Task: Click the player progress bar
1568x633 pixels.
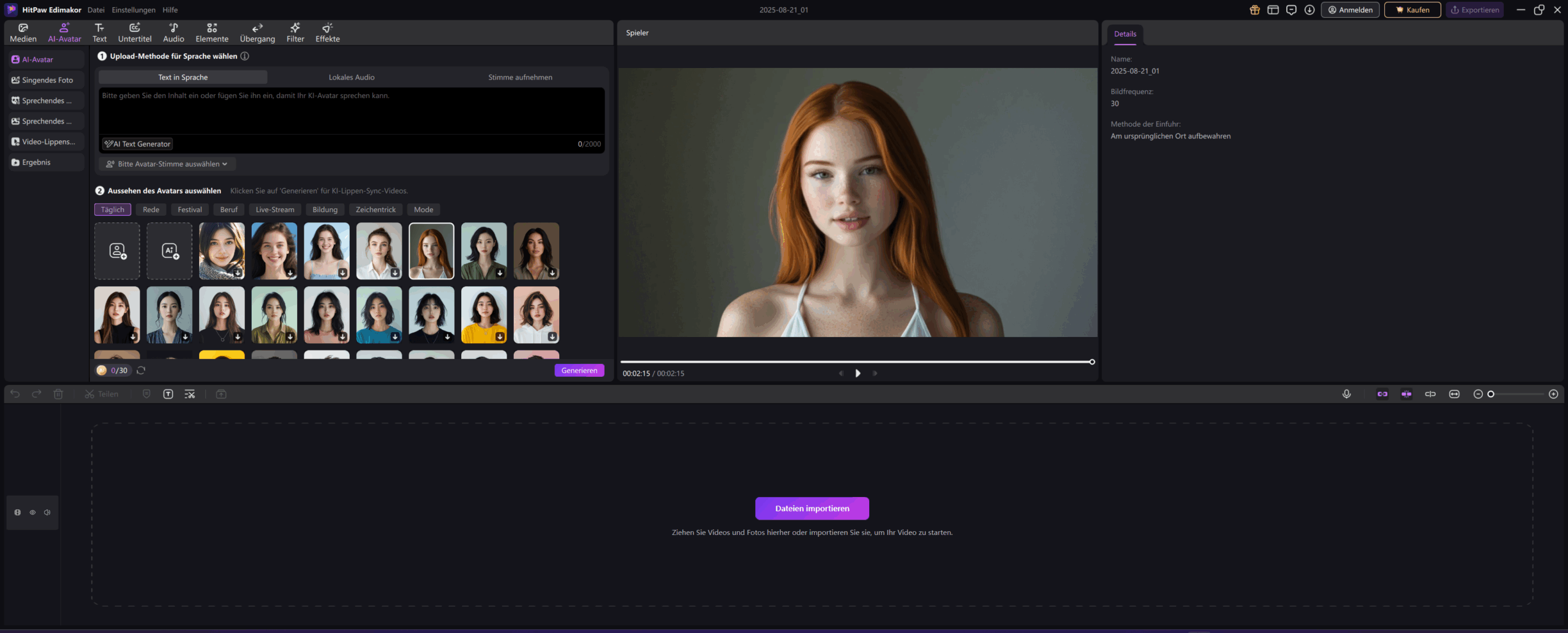Action: 857,362
